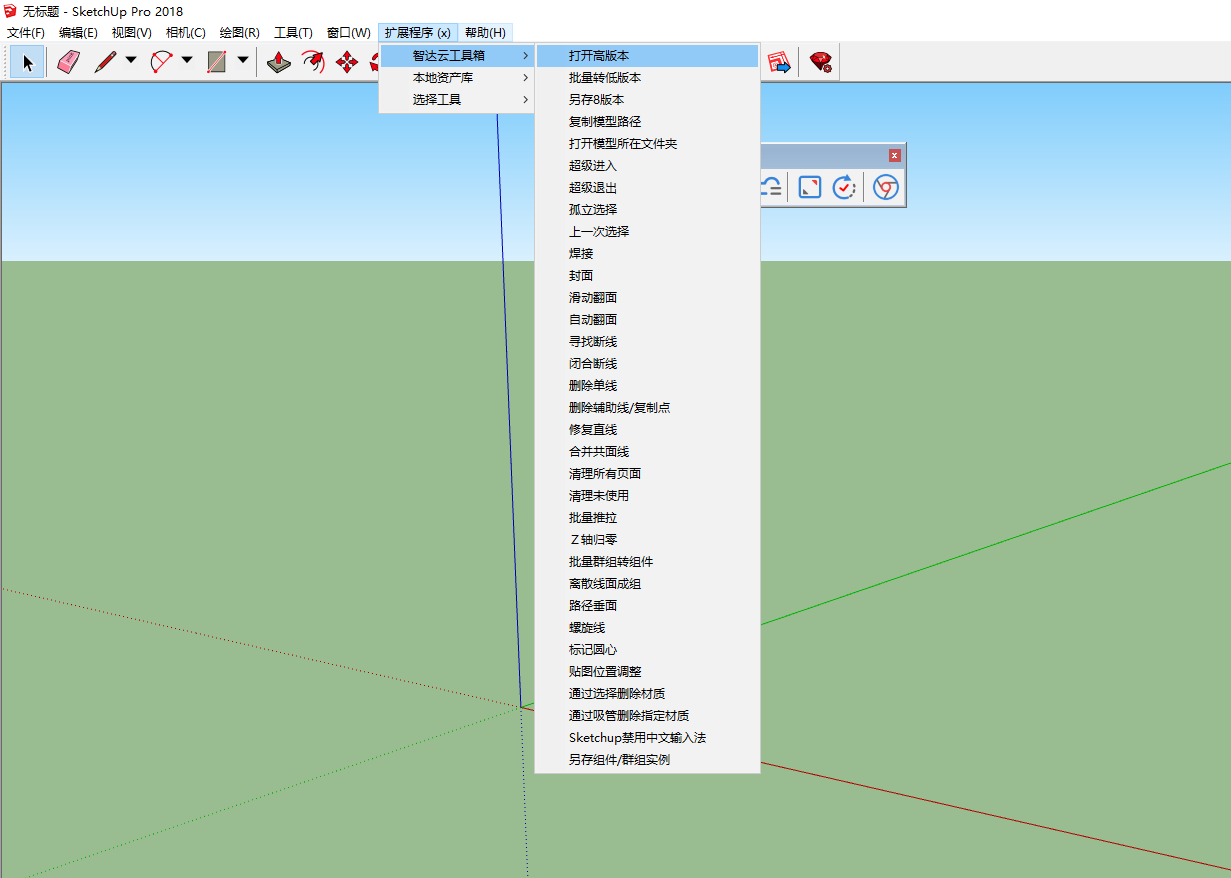Select the arrow Select tool
Screen dimensions: 1231x878
[28, 63]
